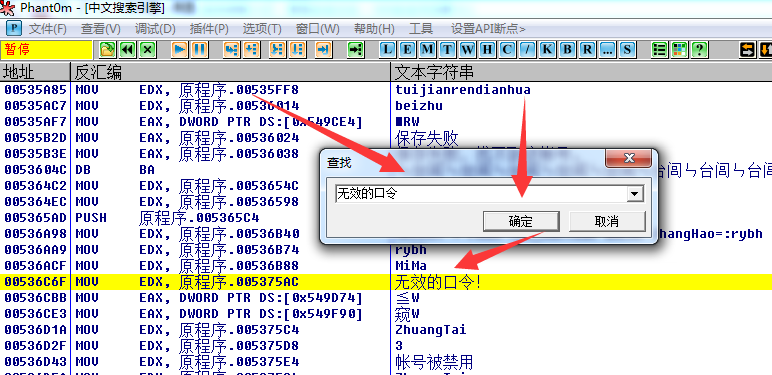This screenshot has height=375, width=772.
Task: Select the string MiMa
Action: [x=411, y=266]
